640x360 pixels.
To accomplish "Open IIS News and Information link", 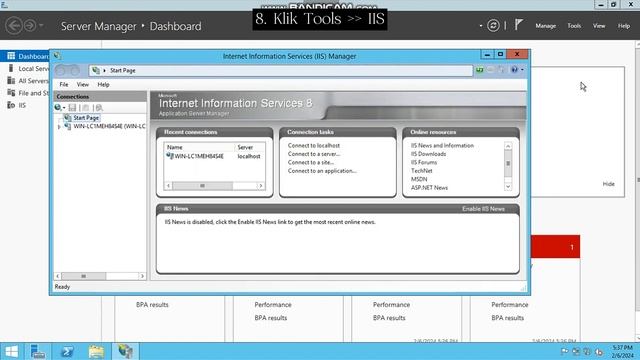I will (442, 145).
